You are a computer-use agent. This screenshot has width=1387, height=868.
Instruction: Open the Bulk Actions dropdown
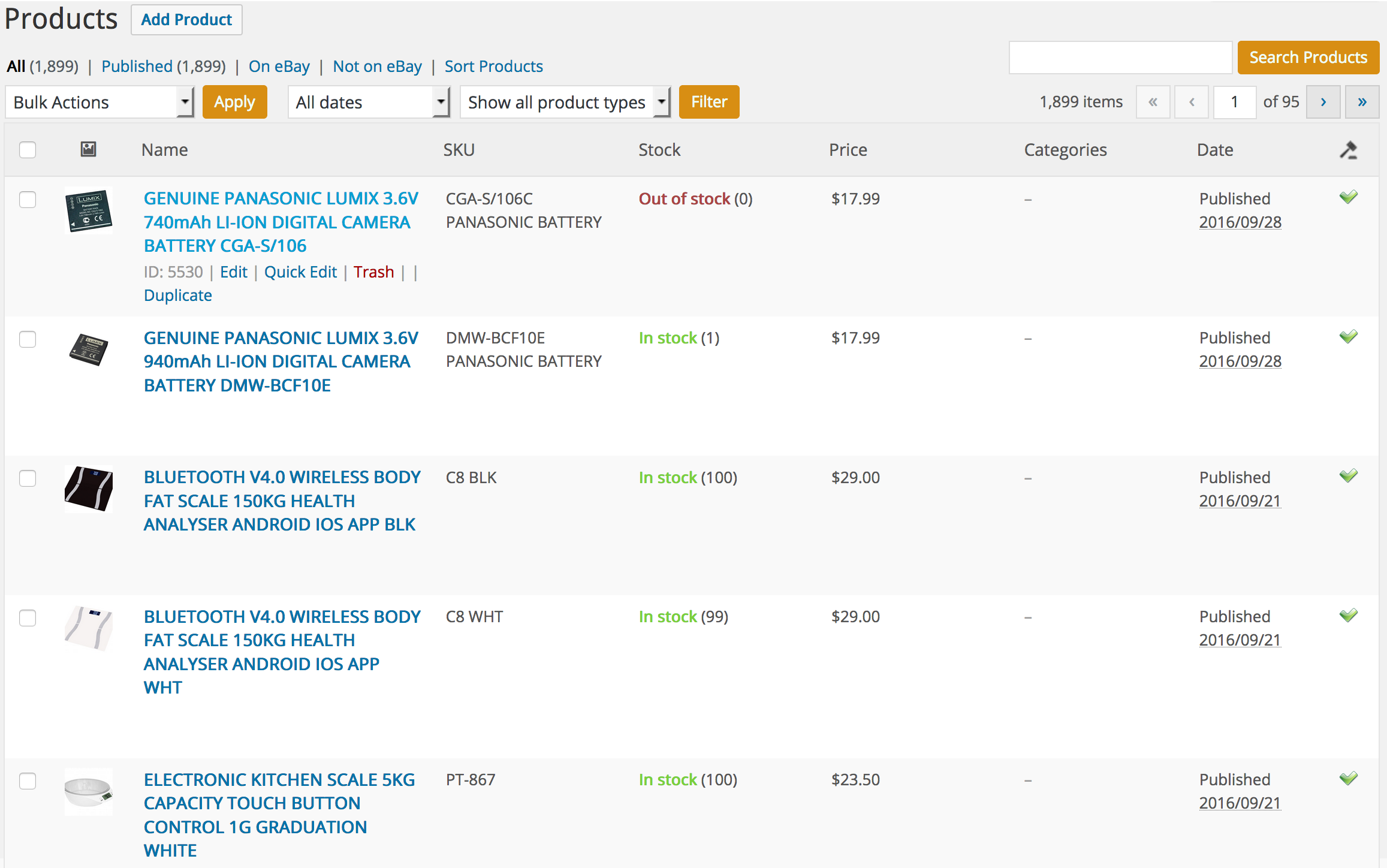pos(99,102)
